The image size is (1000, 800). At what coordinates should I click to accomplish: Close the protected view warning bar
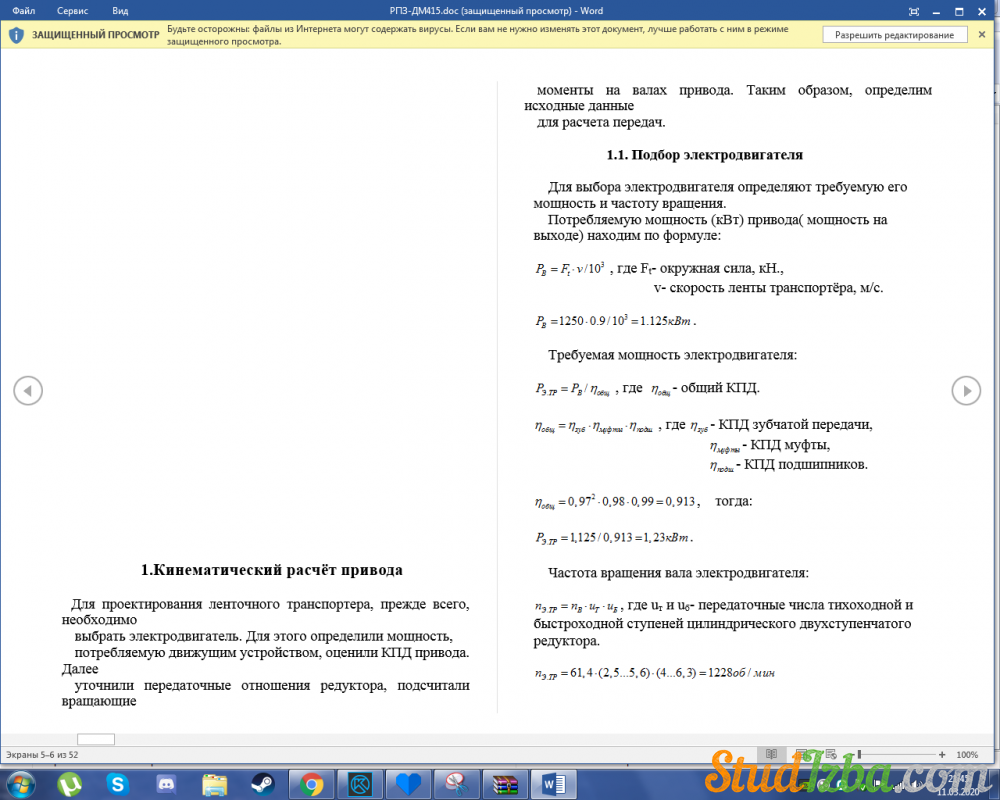[982, 34]
